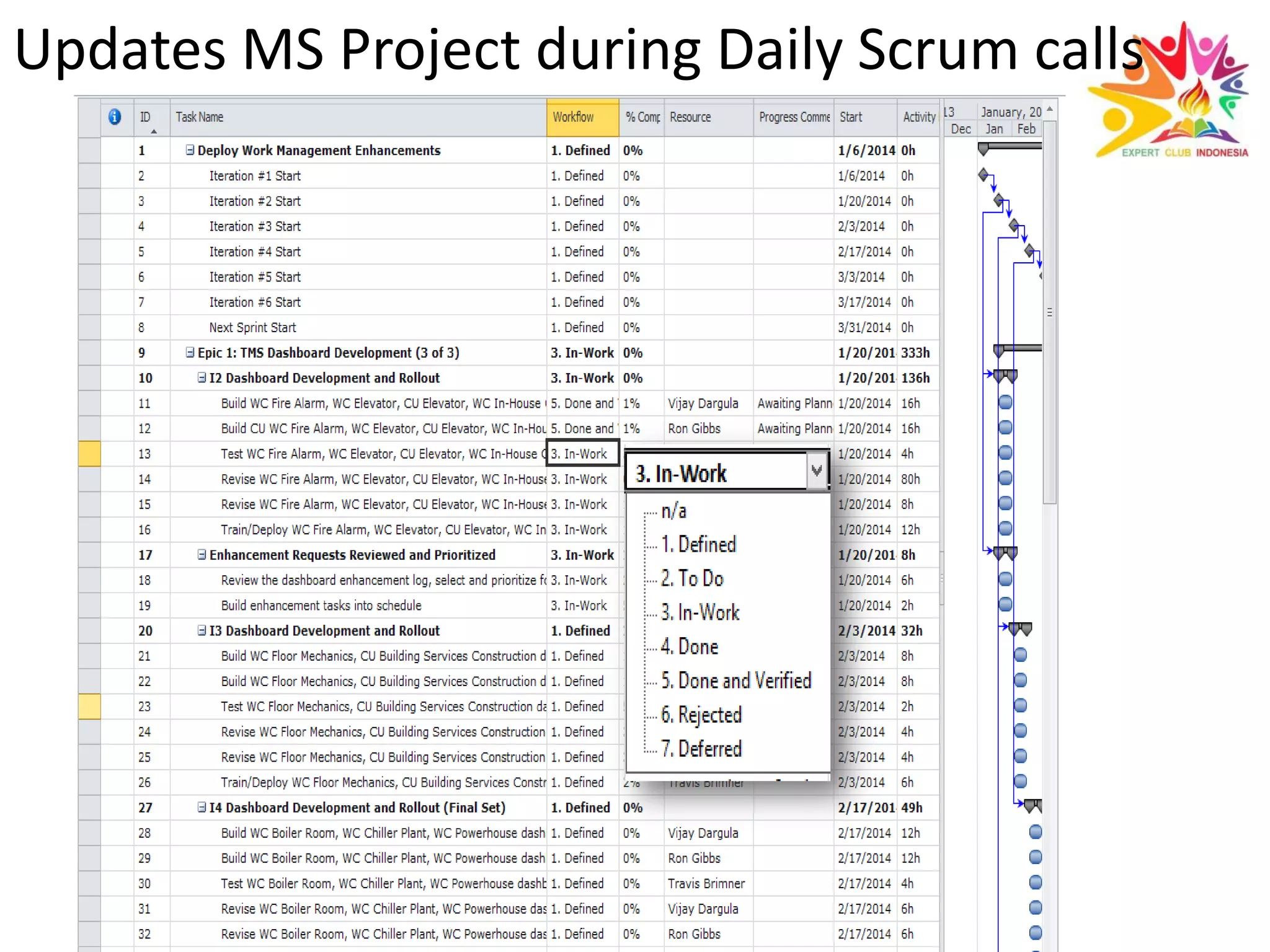Click the Resource column header

tap(709, 117)
